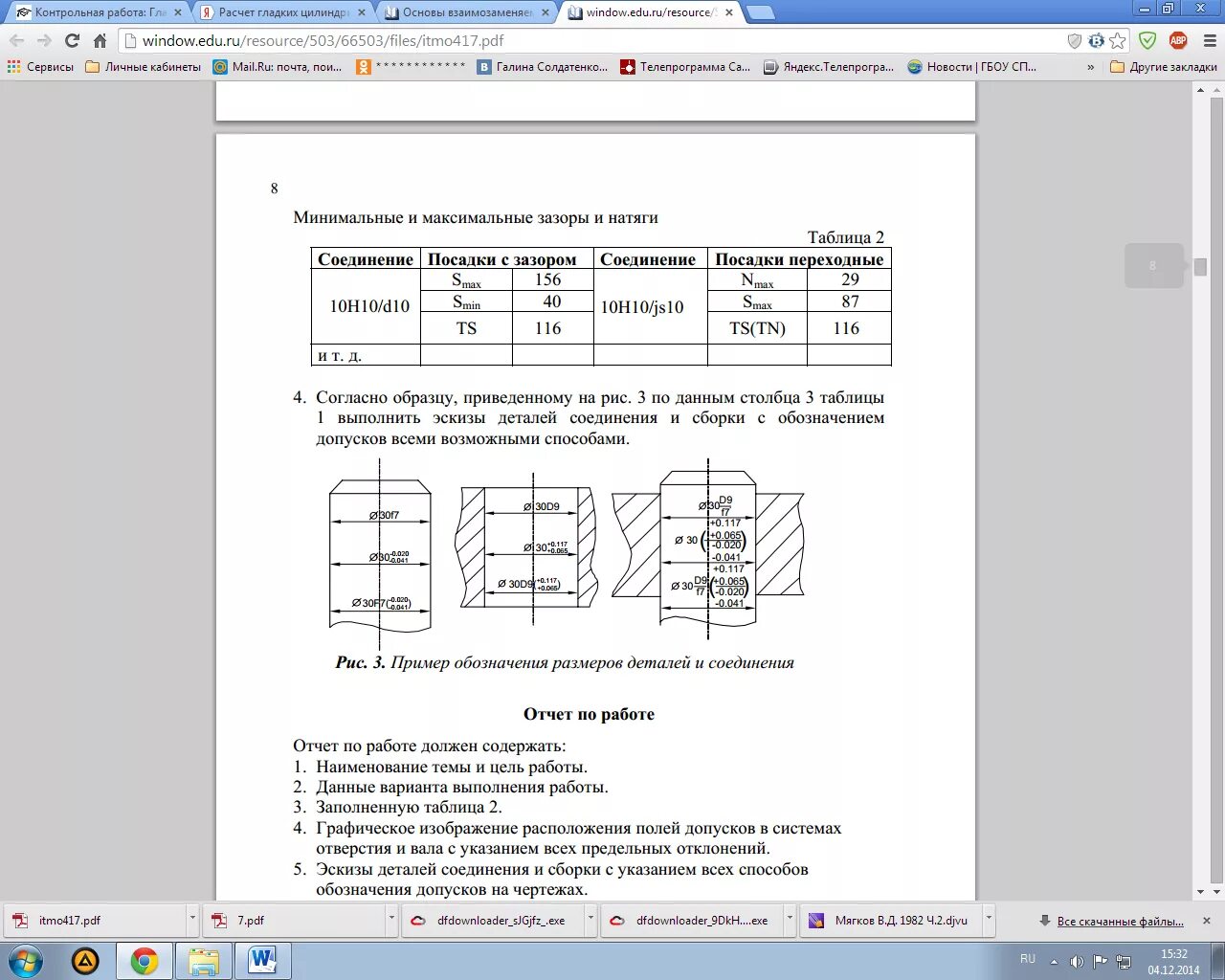Open downloaded file 7.pdf
1225x980 pixels.
pos(294,921)
